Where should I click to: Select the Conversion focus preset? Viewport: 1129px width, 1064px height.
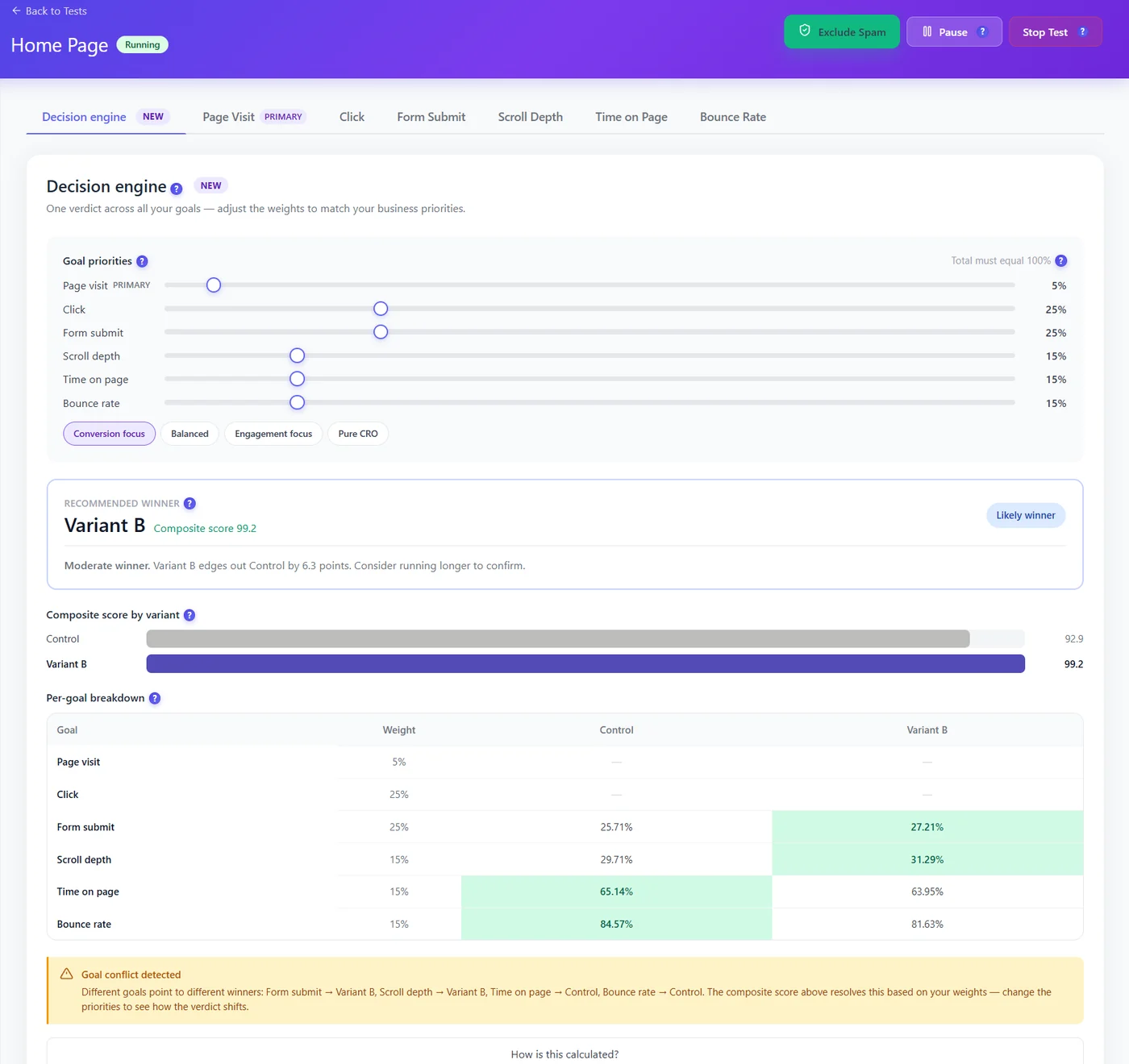pos(109,434)
